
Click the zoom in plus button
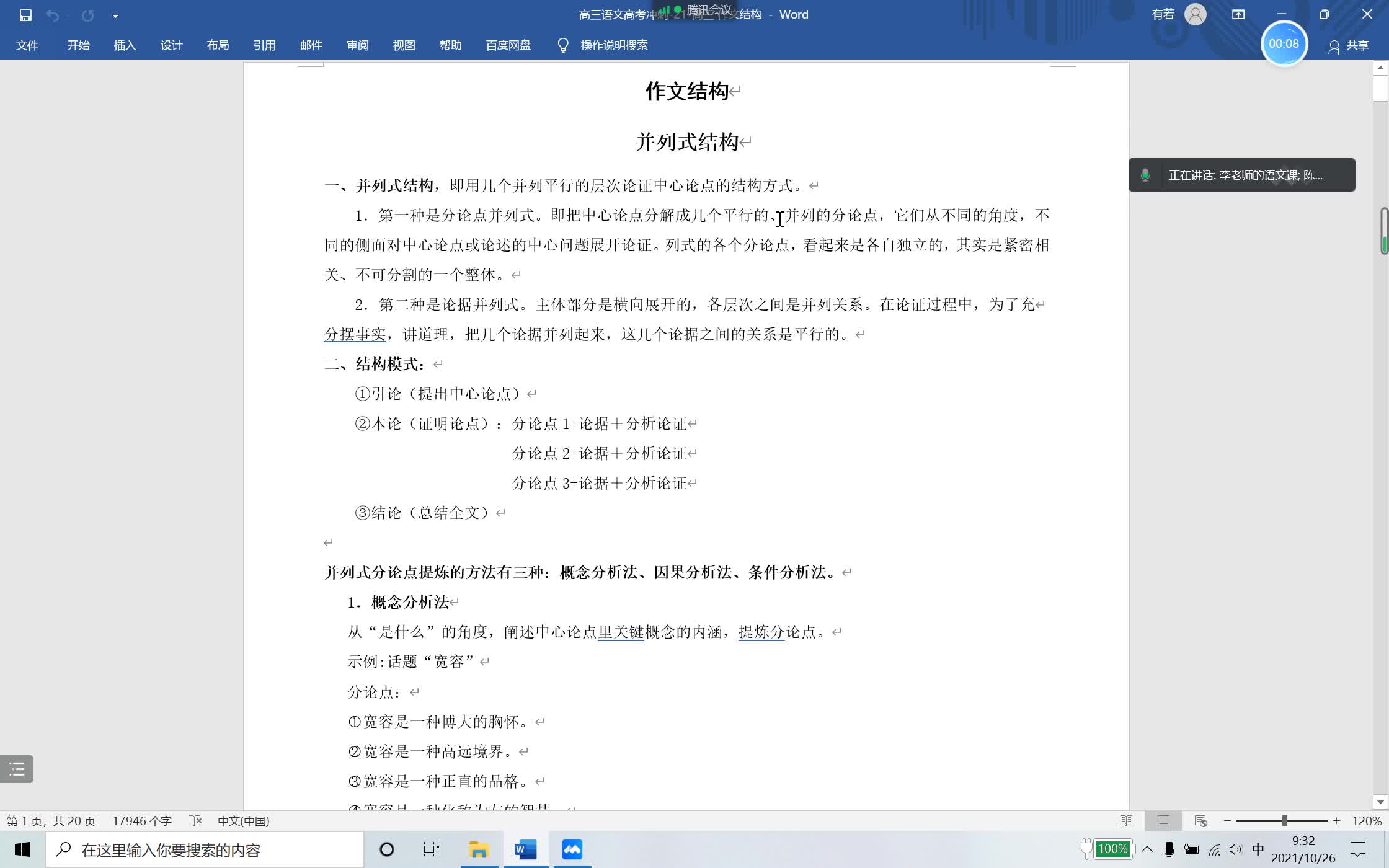[x=1336, y=821]
